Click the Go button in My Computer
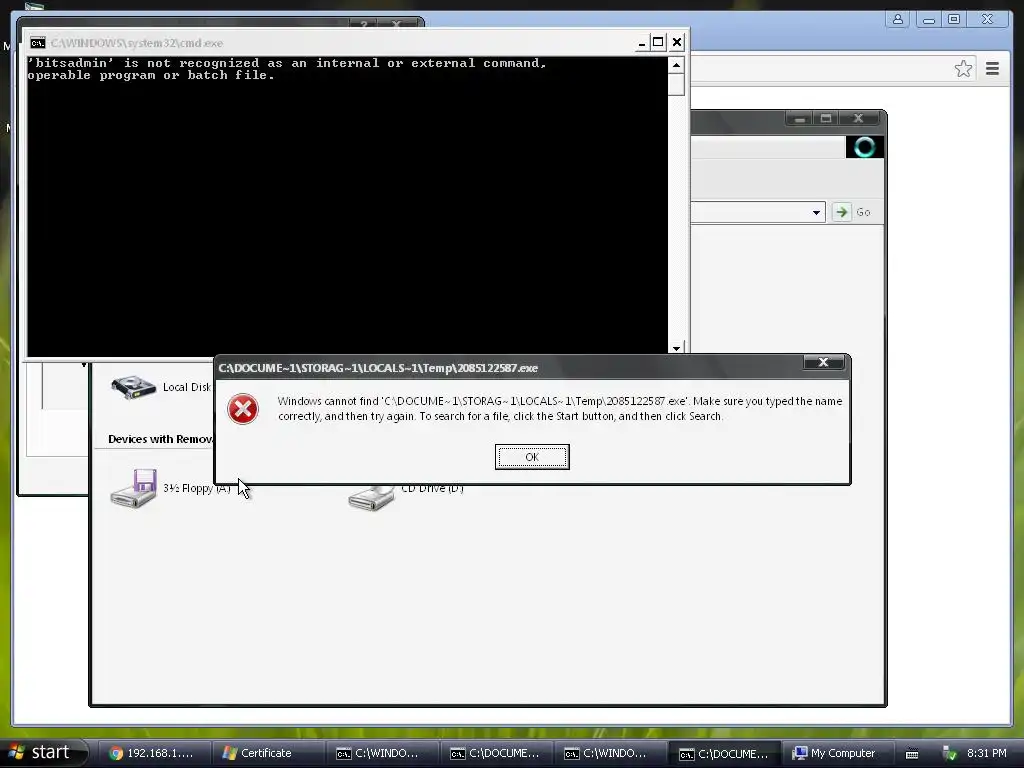 852,212
